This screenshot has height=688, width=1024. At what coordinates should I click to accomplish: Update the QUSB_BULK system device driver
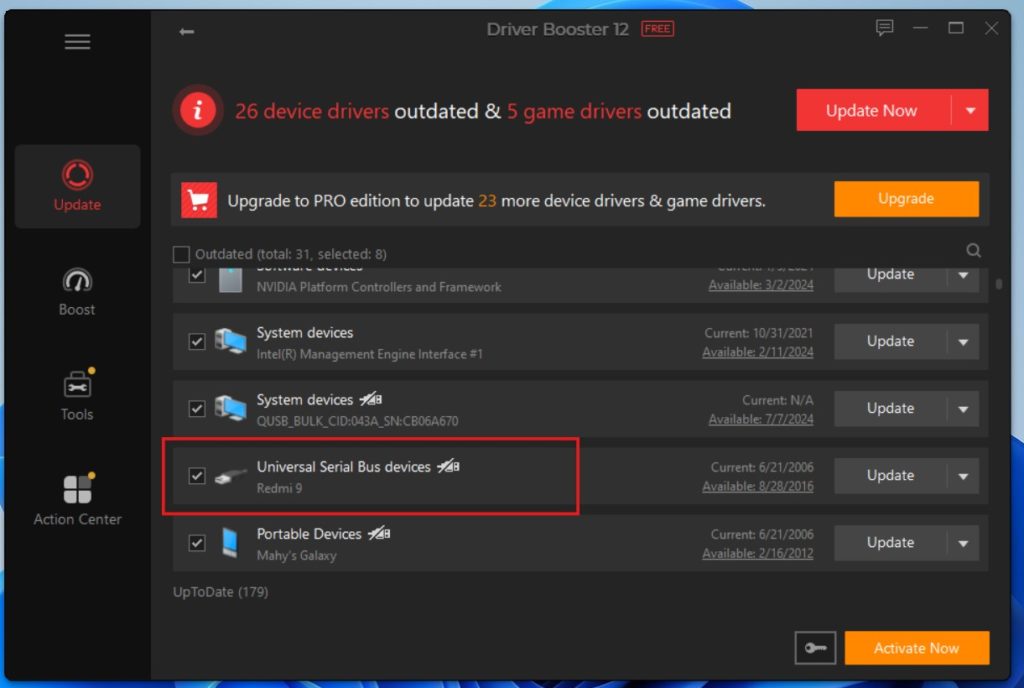(x=890, y=409)
